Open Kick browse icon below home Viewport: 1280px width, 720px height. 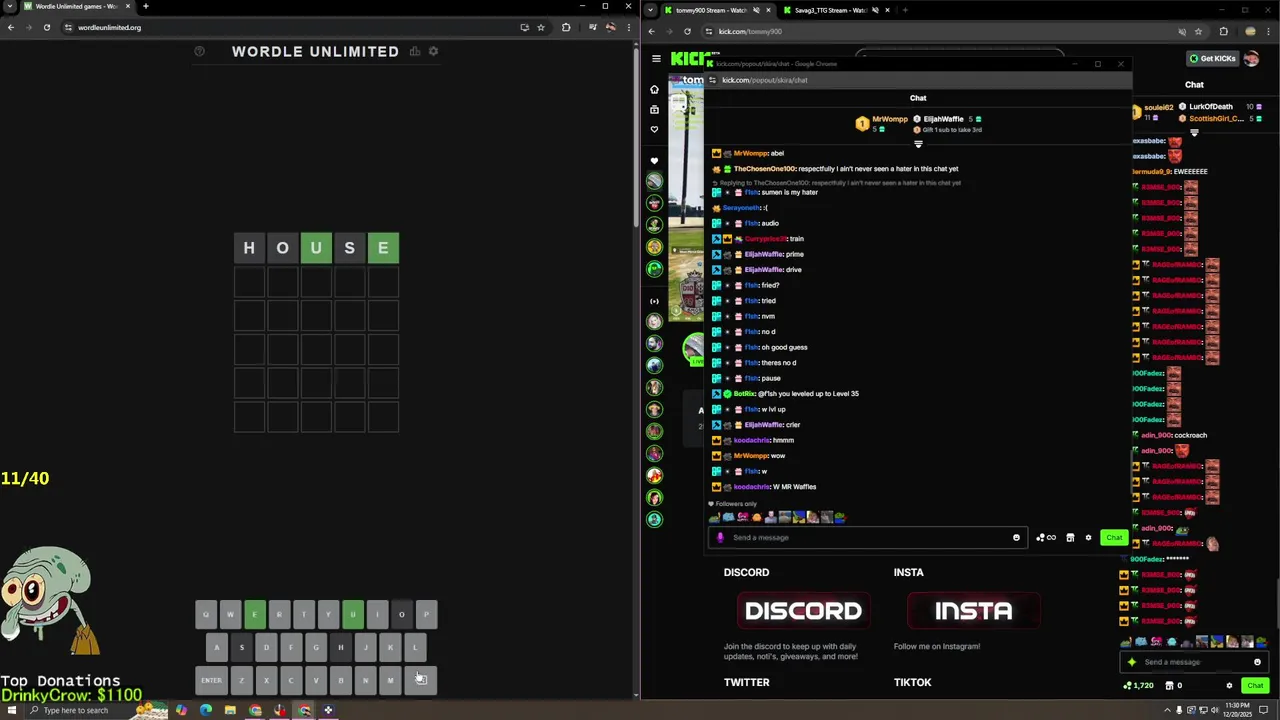coord(654,109)
